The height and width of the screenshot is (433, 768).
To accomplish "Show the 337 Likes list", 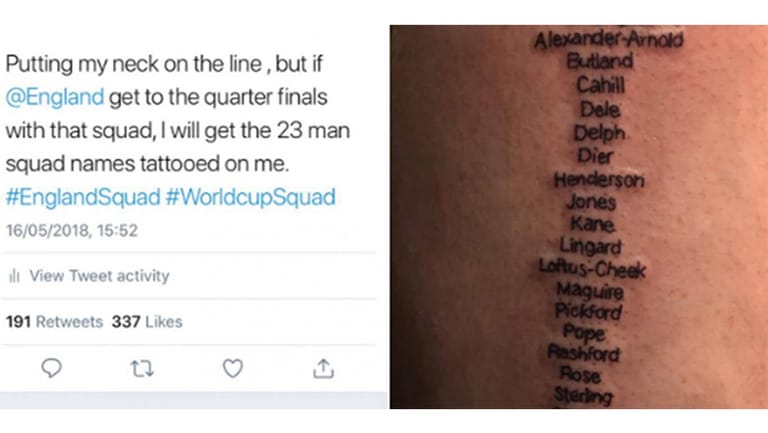I will tap(147, 322).
